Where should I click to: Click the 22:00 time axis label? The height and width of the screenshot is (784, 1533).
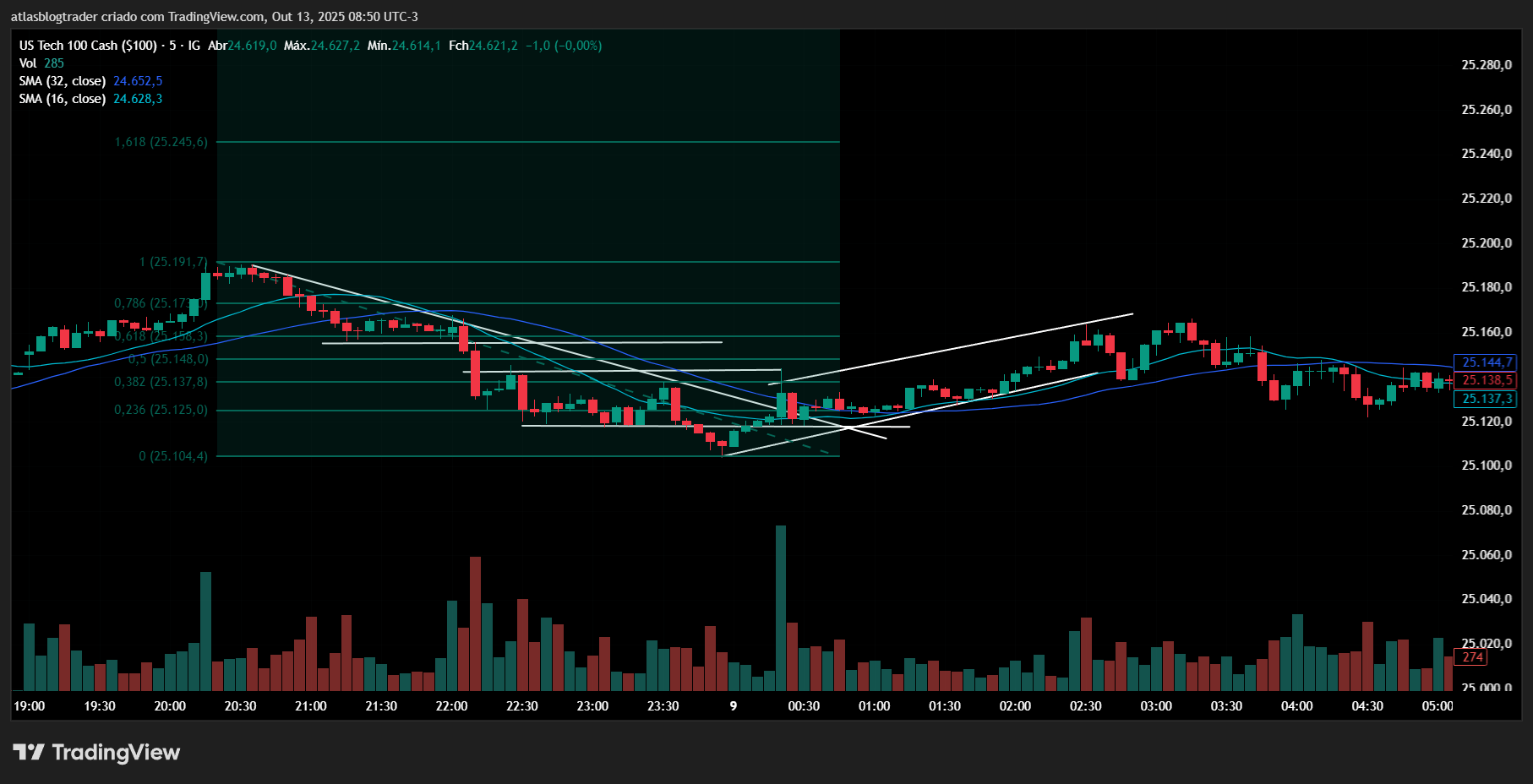pyautogui.click(x=451, y=706)
